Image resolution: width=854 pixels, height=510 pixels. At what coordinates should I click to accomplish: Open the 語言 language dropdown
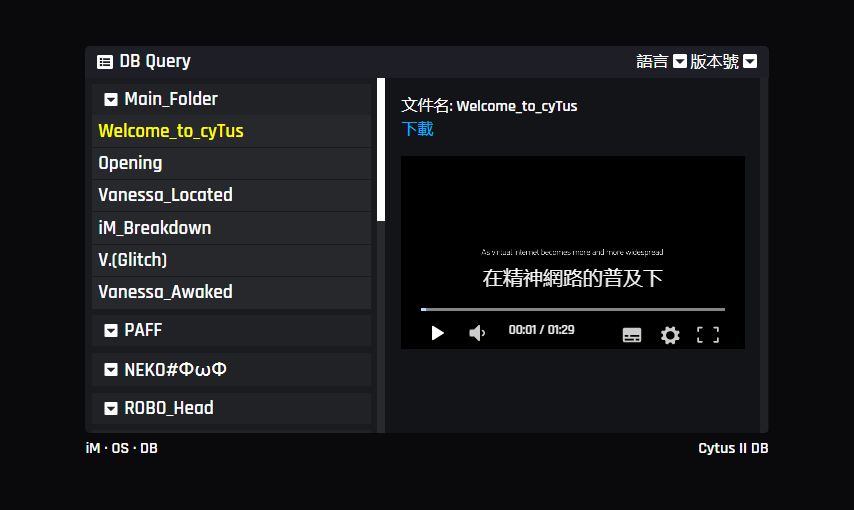click(x=680, y=61)
